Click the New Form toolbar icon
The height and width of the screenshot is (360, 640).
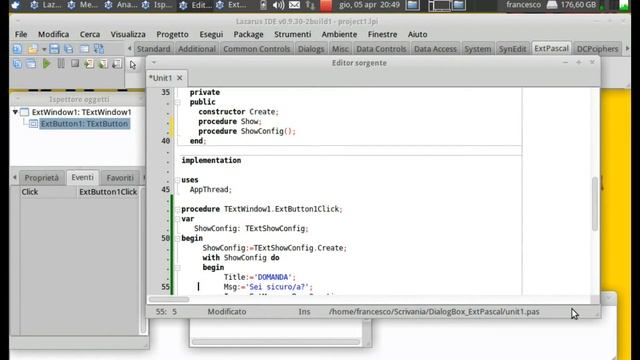tap(84, 49)
